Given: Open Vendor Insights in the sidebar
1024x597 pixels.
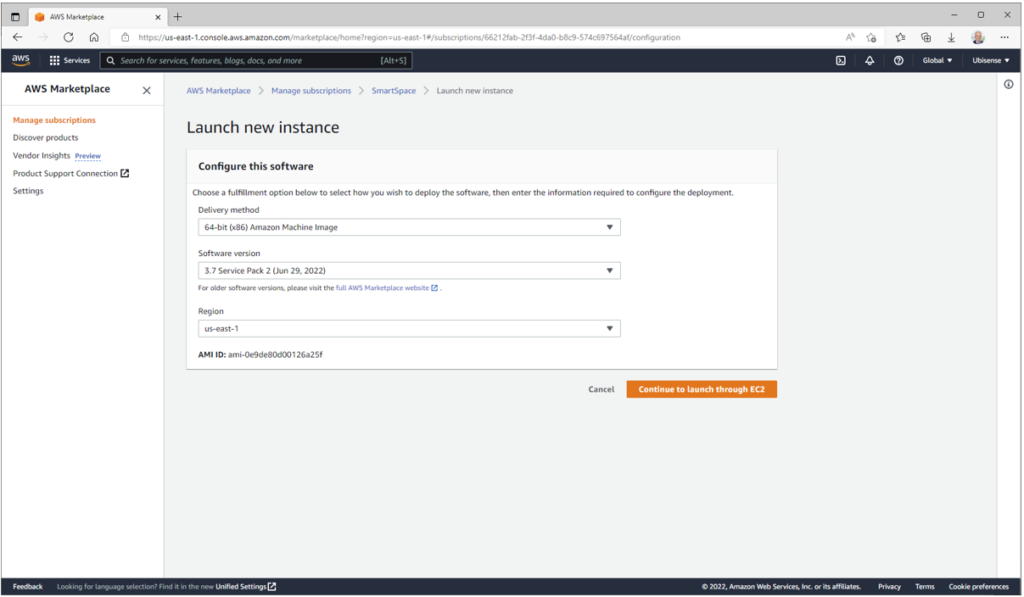Looking at the screenshot, I should (x=41, y=155).
